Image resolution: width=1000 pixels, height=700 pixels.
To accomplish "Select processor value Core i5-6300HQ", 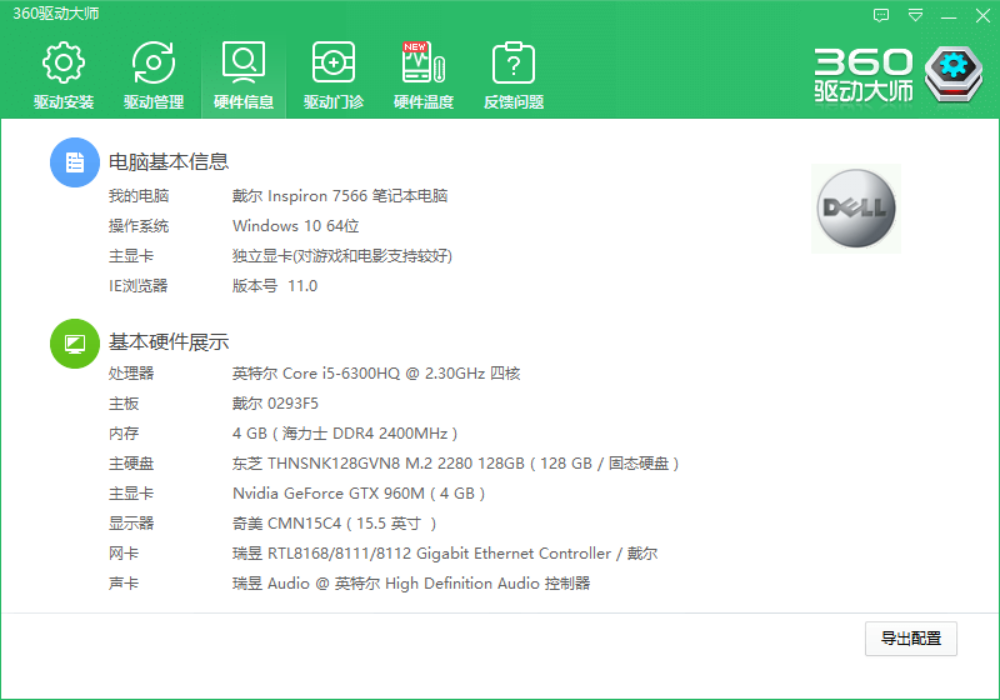I will coord(376,373).
